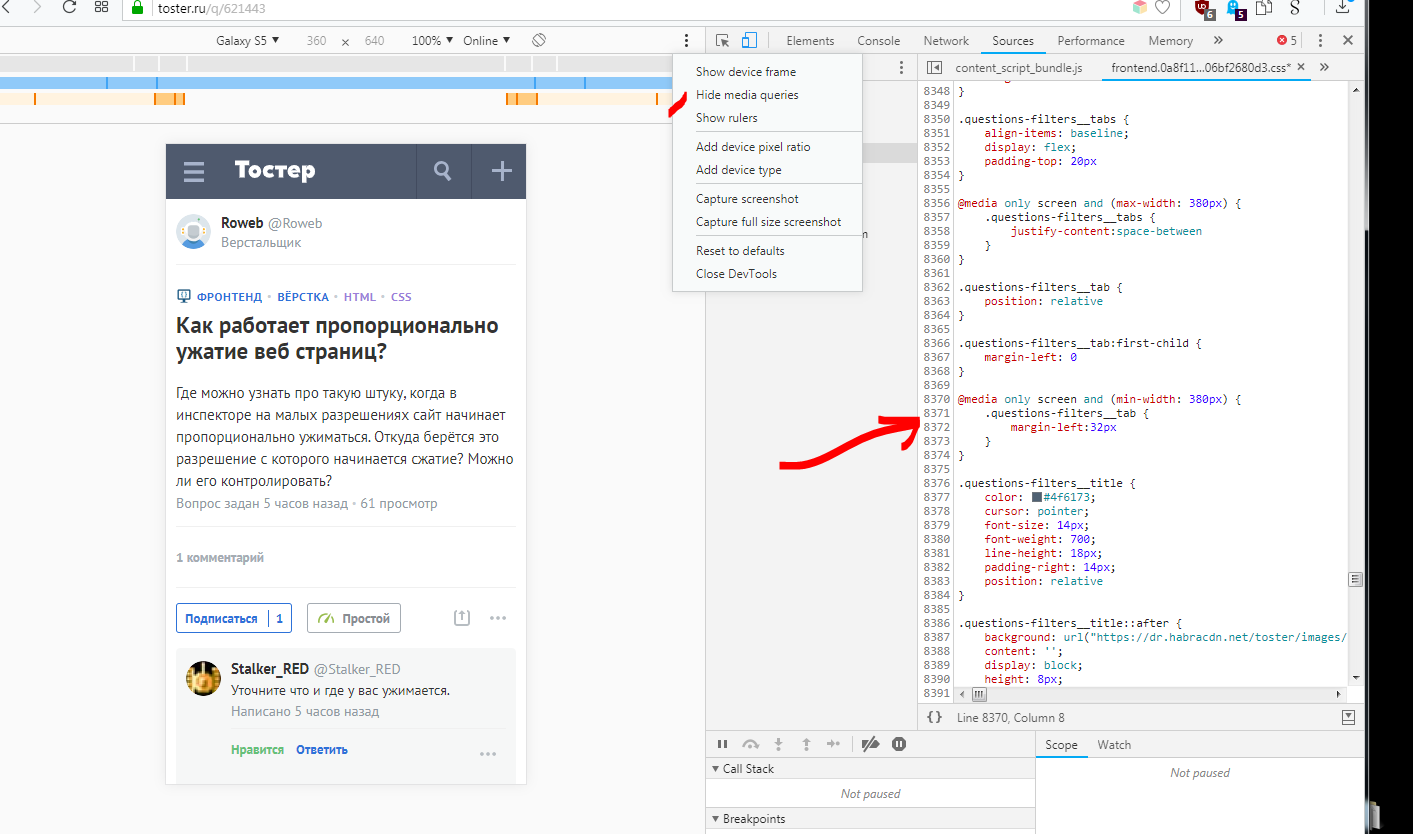Switch to the Console panel tab
The width and height of the screenshot is (1413, 834).
pyautogui.click(x=879, y=41)
